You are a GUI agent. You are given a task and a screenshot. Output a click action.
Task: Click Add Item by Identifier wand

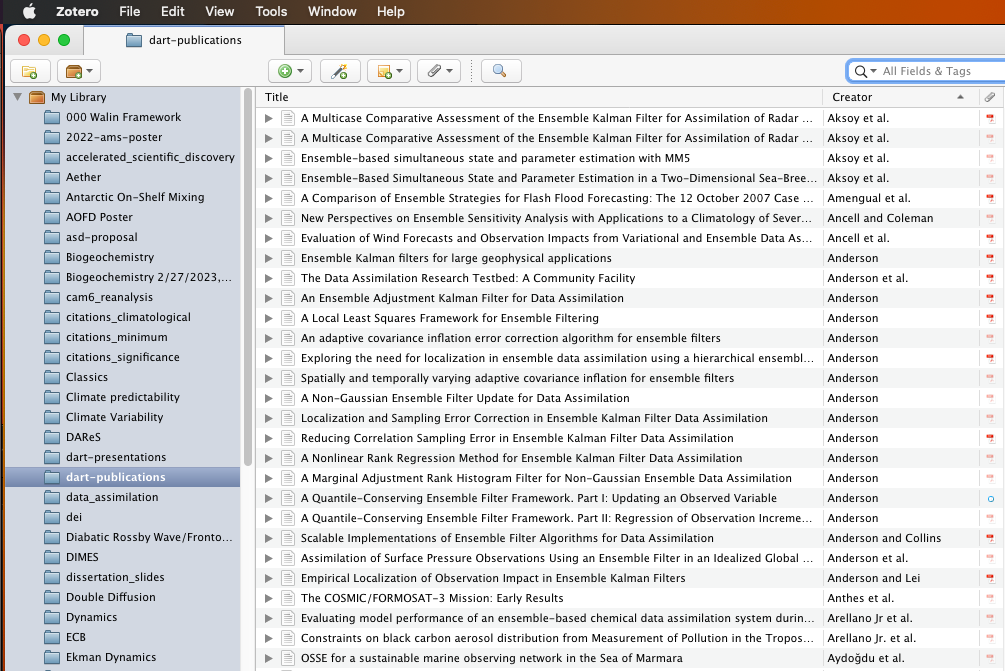pos(339,71)
